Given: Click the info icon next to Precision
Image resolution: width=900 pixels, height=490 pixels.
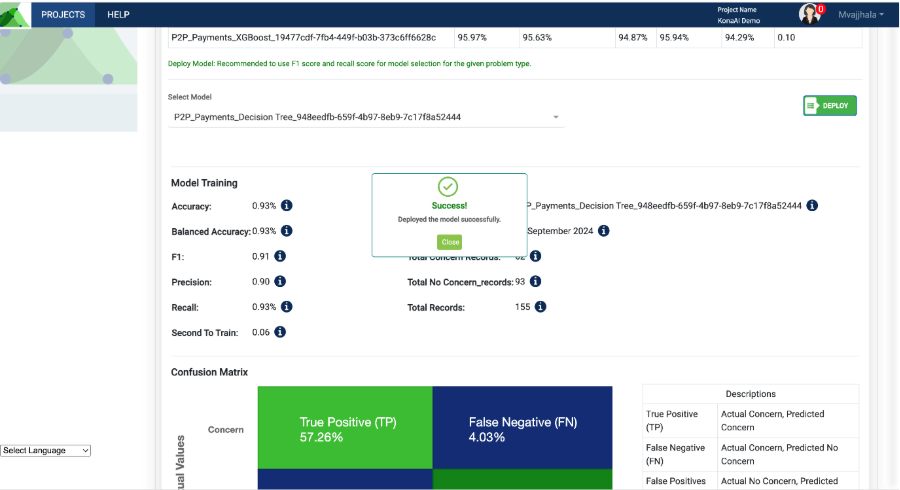Looking at the screenshot, I should 280,282.
